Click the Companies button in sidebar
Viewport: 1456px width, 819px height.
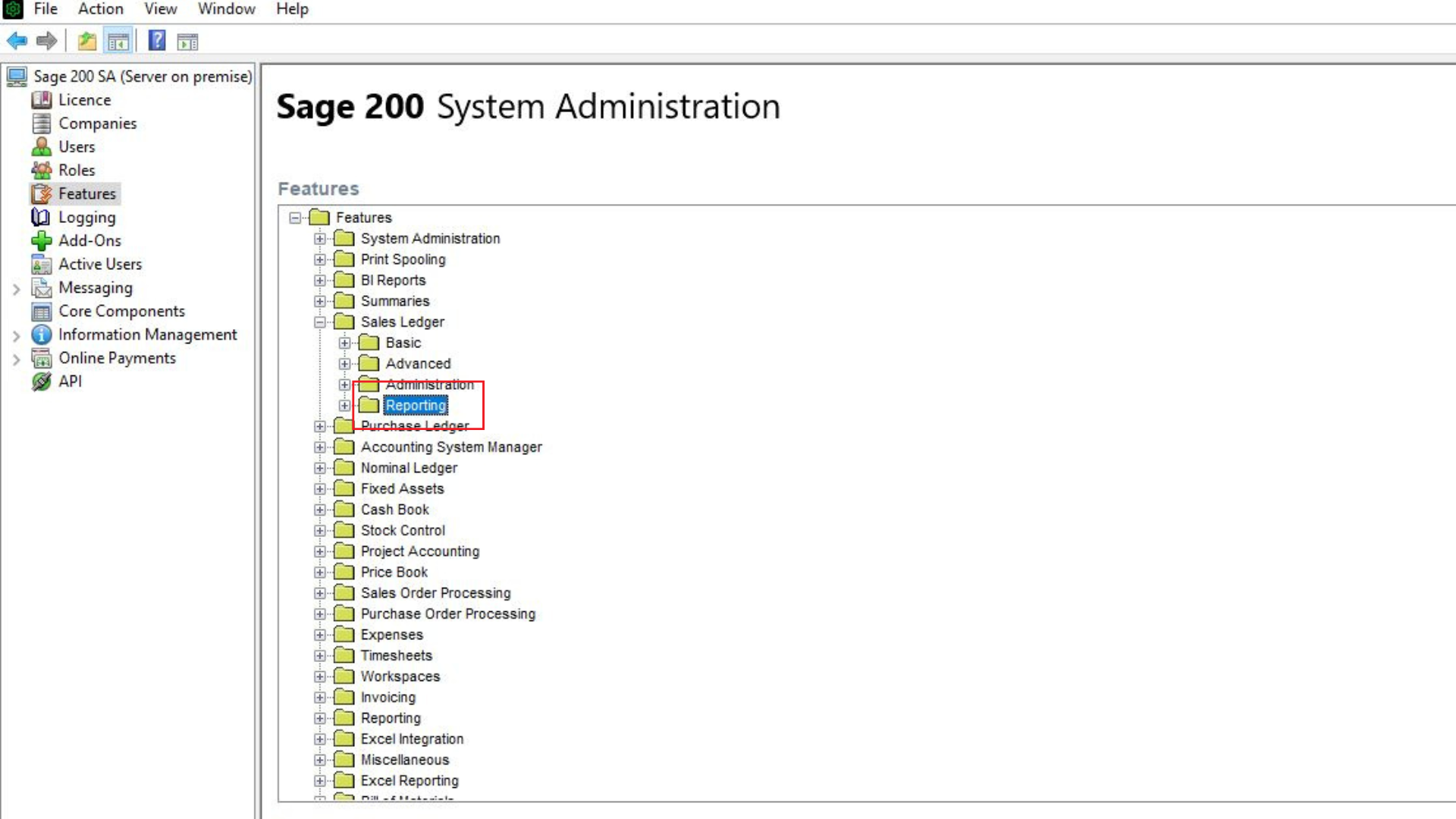(x=98, y=123)
